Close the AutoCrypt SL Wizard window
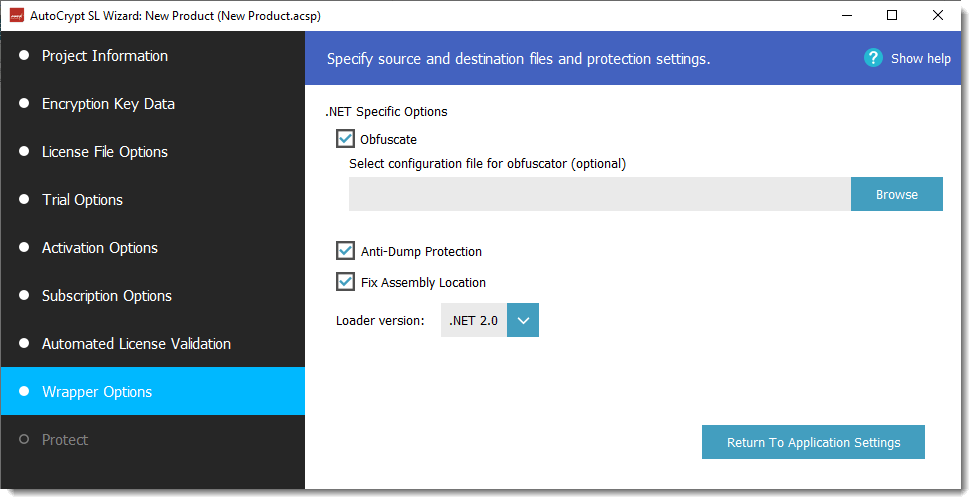 (937, 16)
